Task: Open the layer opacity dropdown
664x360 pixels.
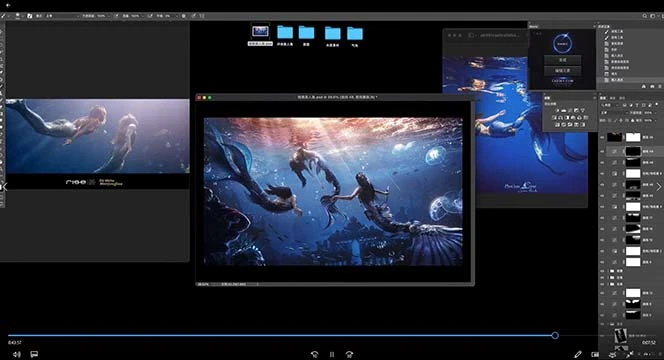Action: [650, 113]
